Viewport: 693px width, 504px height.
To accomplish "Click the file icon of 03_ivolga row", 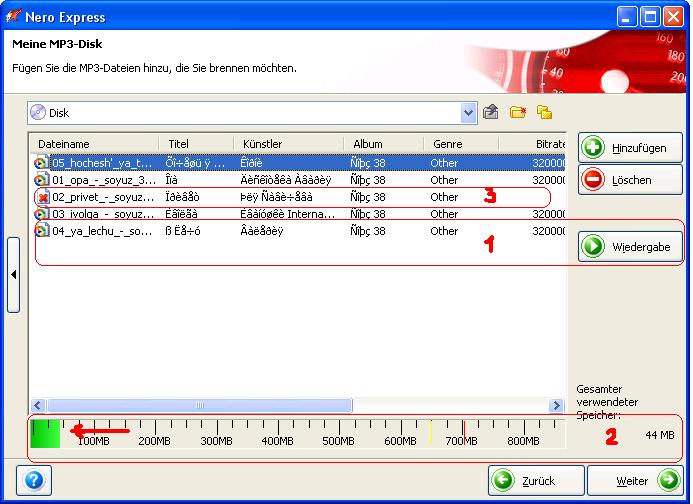I will pyautogui.click(x=41, y=214).
